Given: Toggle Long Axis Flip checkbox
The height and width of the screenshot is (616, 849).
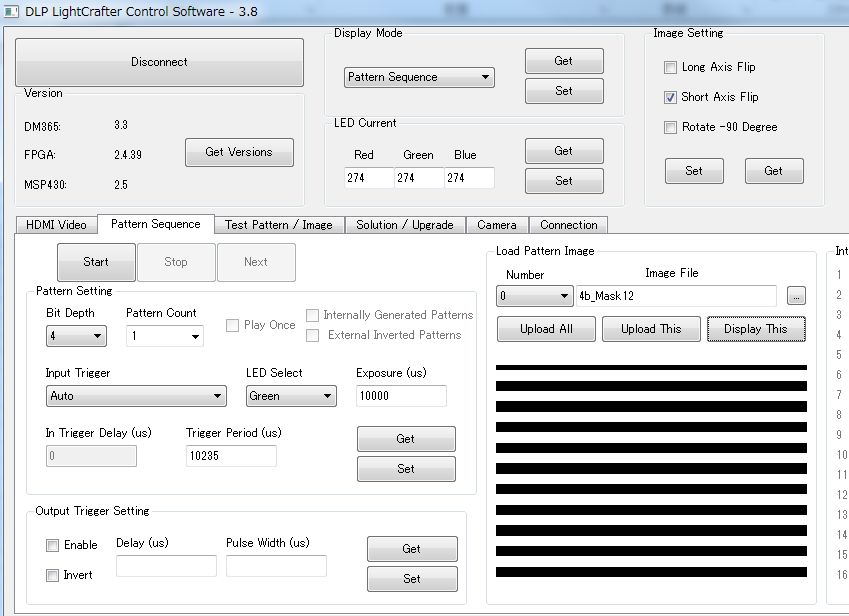Looking at the screenshot, I should [670, 67].
